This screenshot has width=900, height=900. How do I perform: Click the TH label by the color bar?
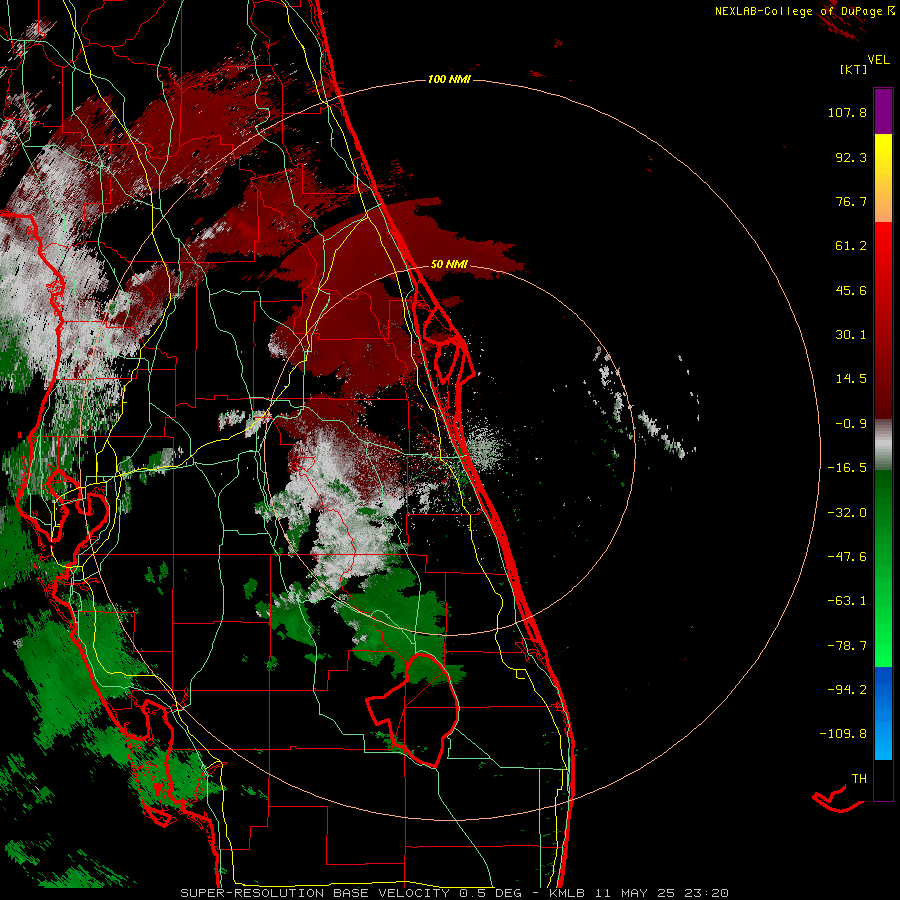[x=859, y=779]
